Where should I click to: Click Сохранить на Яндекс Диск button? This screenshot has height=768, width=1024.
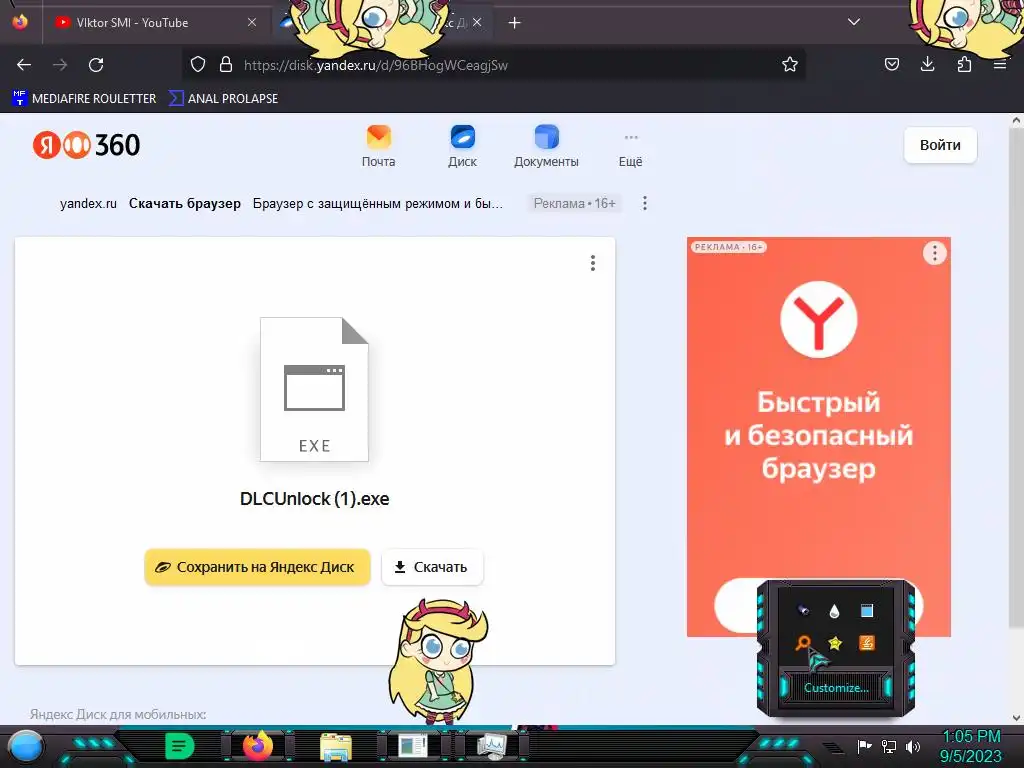(257, 567)
